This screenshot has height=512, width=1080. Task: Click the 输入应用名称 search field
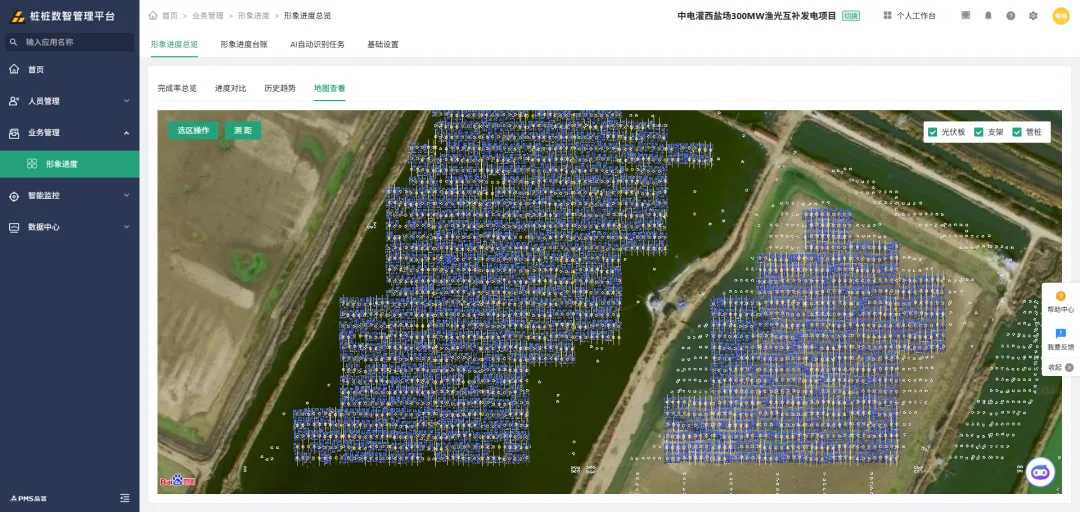coord(70,42)
